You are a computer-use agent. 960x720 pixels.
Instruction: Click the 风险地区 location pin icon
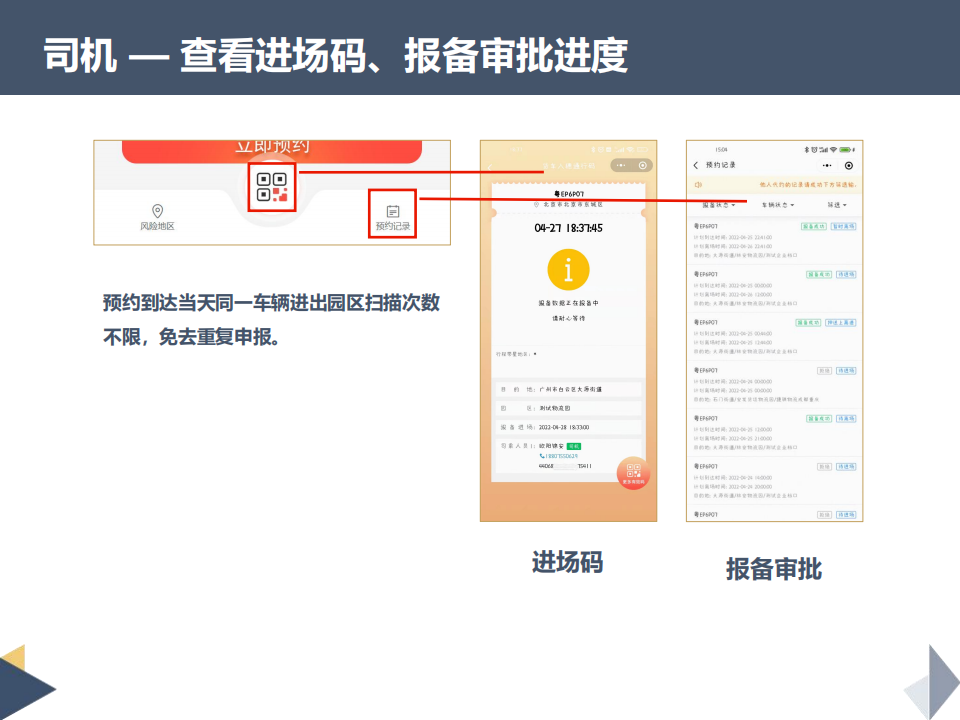click(156, 212)
